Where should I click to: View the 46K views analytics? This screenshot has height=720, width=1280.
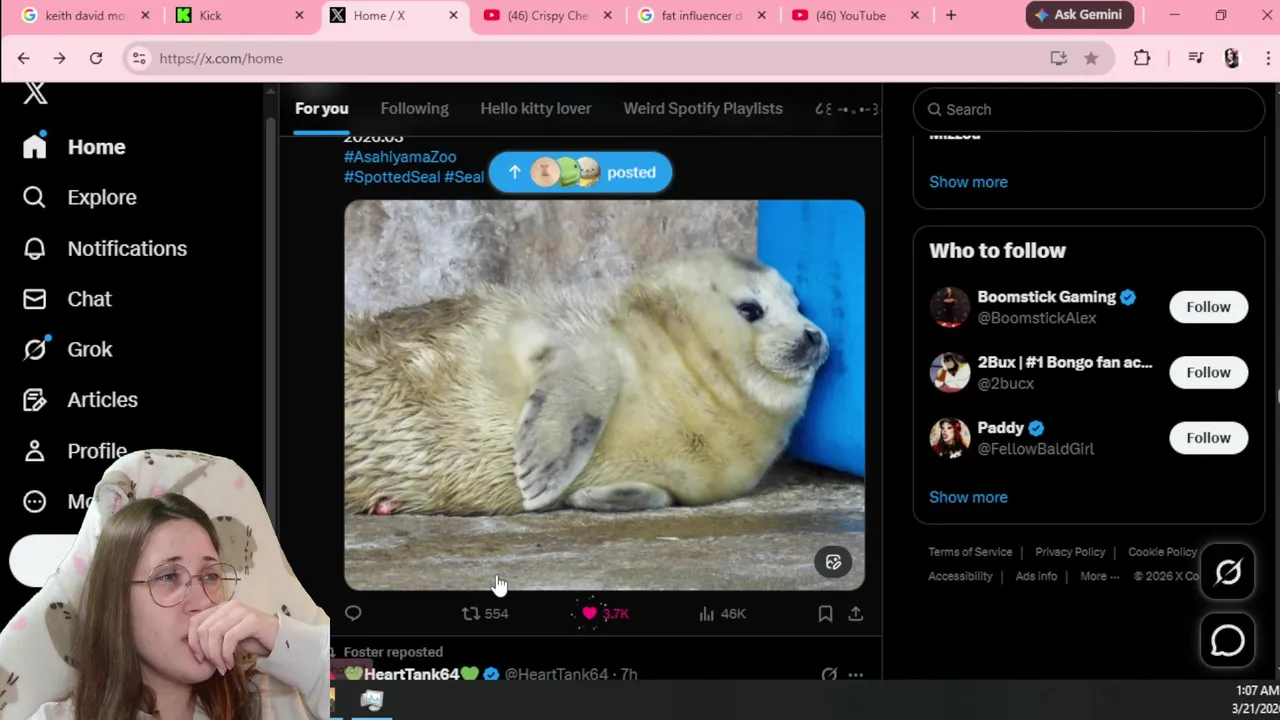pyautogui.click(x=722, y=614)
